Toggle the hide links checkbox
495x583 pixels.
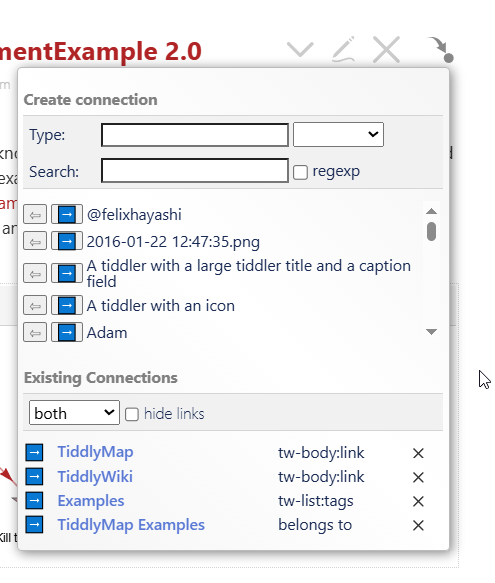[x=132, y=414]
